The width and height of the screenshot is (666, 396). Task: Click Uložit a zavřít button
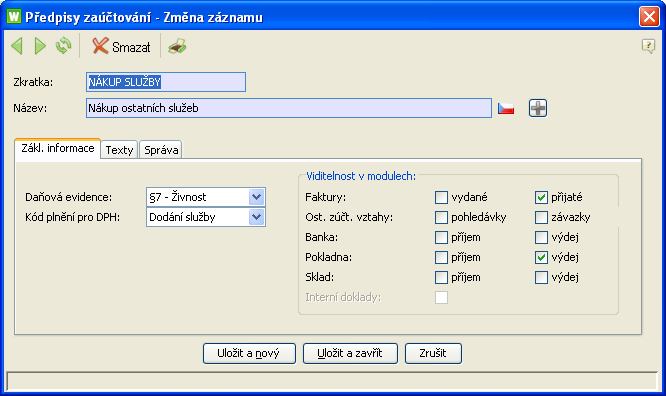coord(350,354)
